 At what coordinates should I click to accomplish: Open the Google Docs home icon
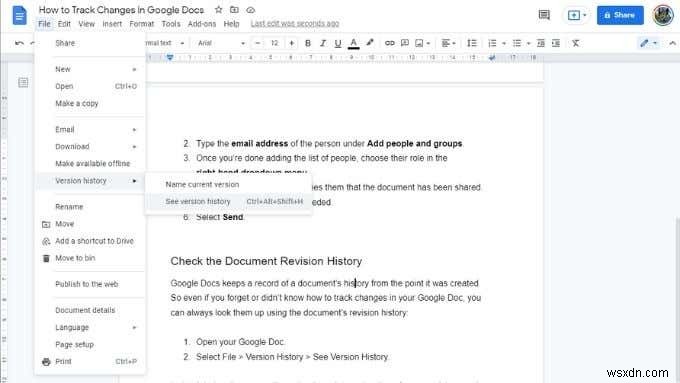[x=19, y=16]
